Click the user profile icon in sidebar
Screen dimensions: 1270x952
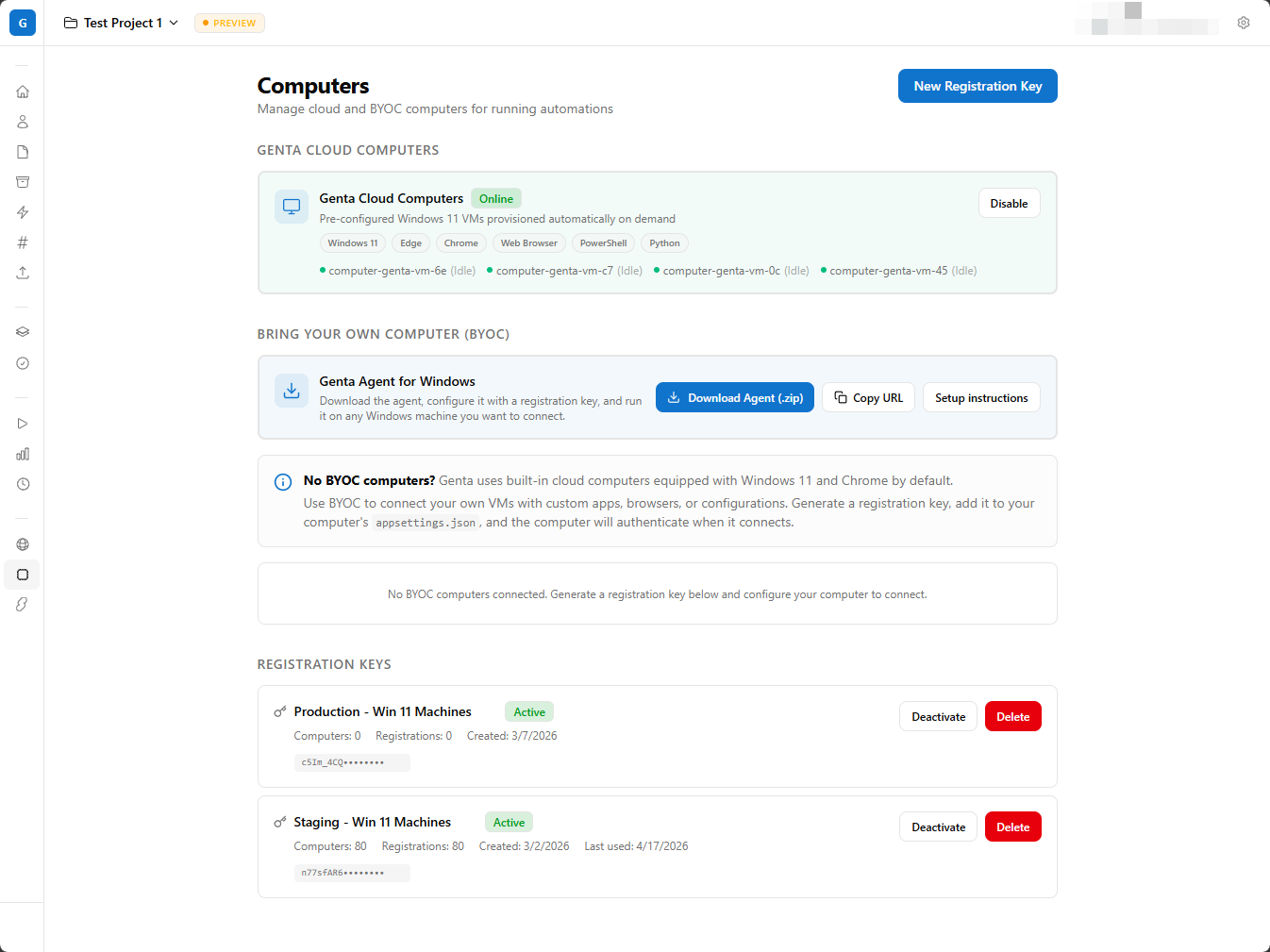(x=23, y=122)
